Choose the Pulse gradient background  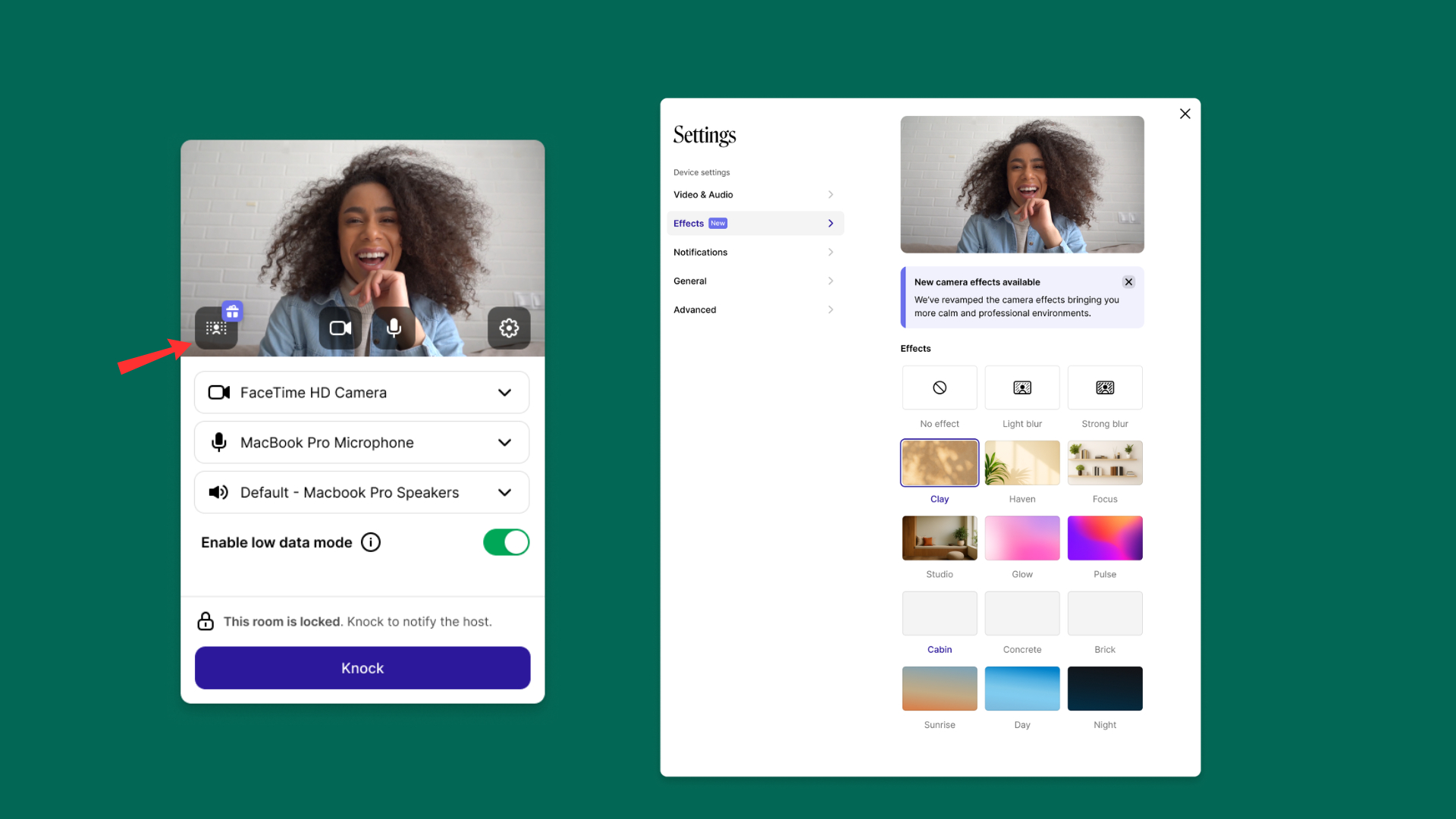pos(1105,538)
